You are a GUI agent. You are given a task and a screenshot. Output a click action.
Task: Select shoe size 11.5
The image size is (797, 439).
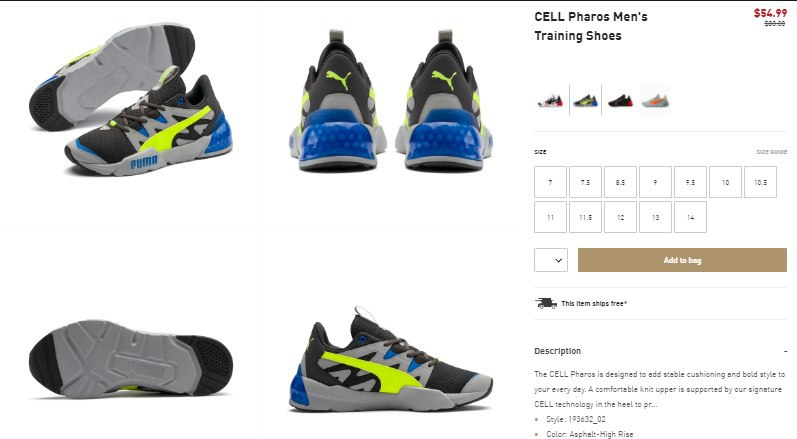(586, 217)
